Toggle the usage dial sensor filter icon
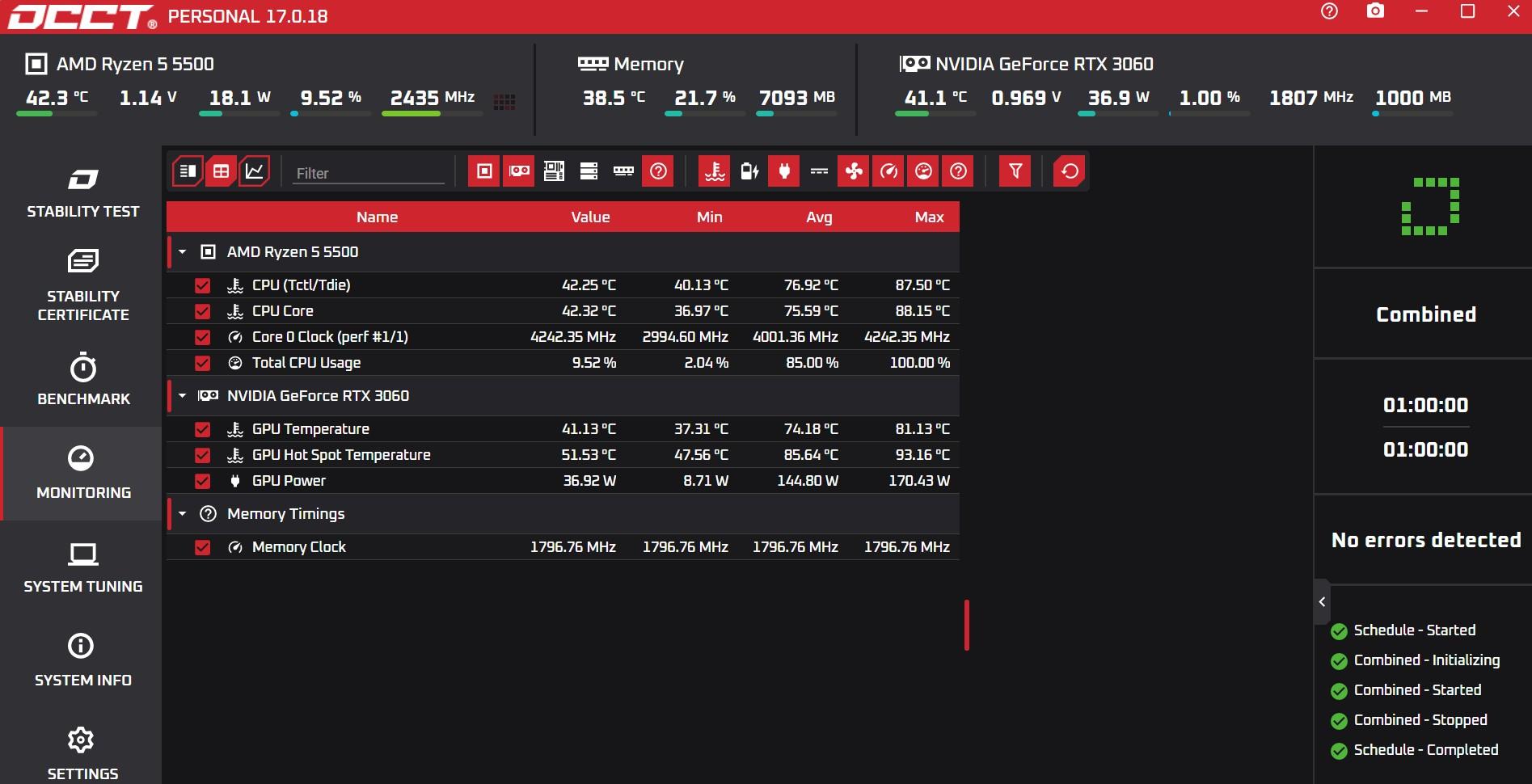The height and width of the screenshot is (784, 1532). click(x=923, y=171)
